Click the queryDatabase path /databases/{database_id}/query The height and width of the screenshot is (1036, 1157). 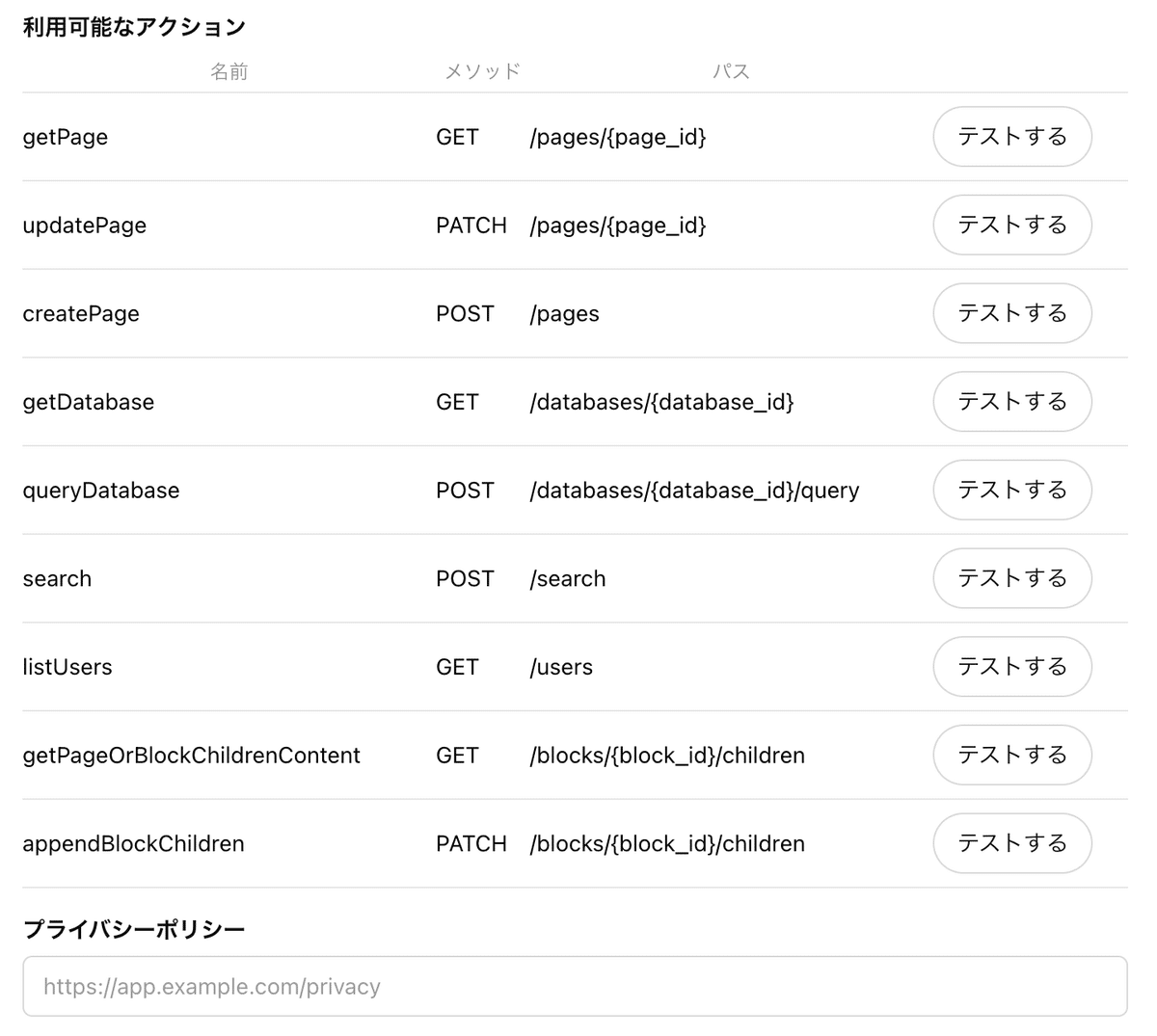694,490
